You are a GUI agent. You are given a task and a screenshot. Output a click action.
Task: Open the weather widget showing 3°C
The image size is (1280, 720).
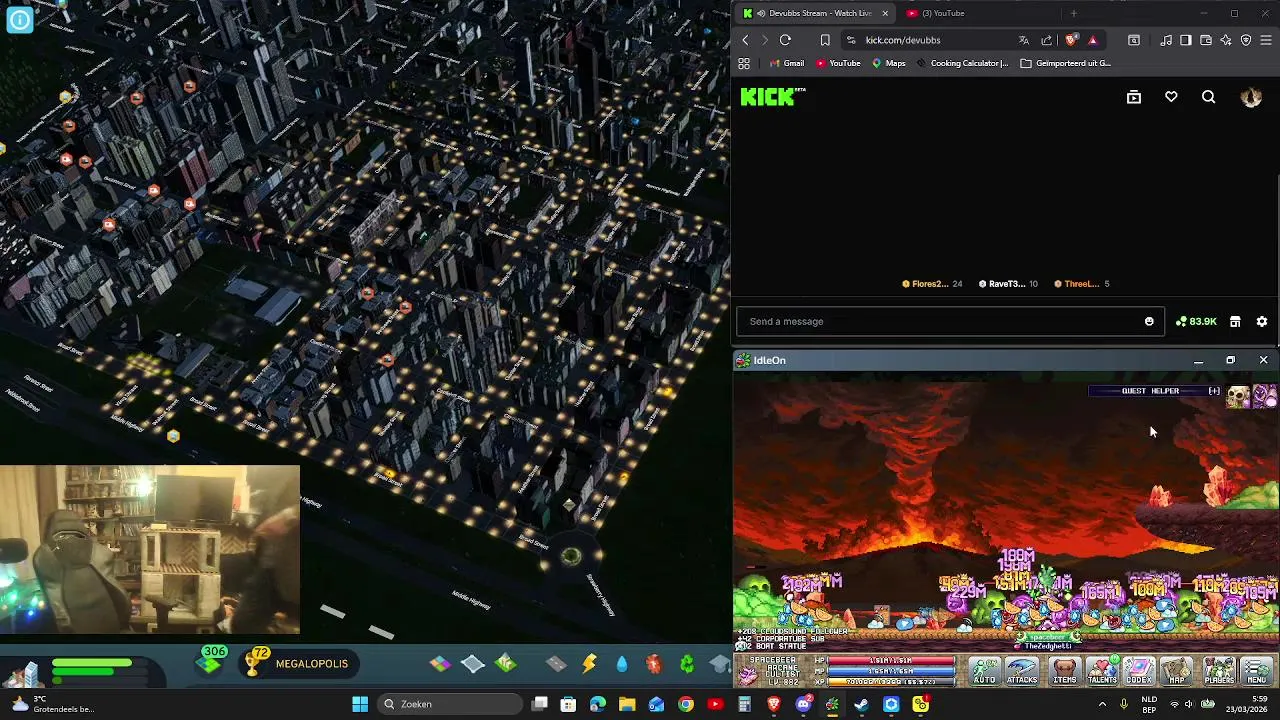(x=52, y=704)
